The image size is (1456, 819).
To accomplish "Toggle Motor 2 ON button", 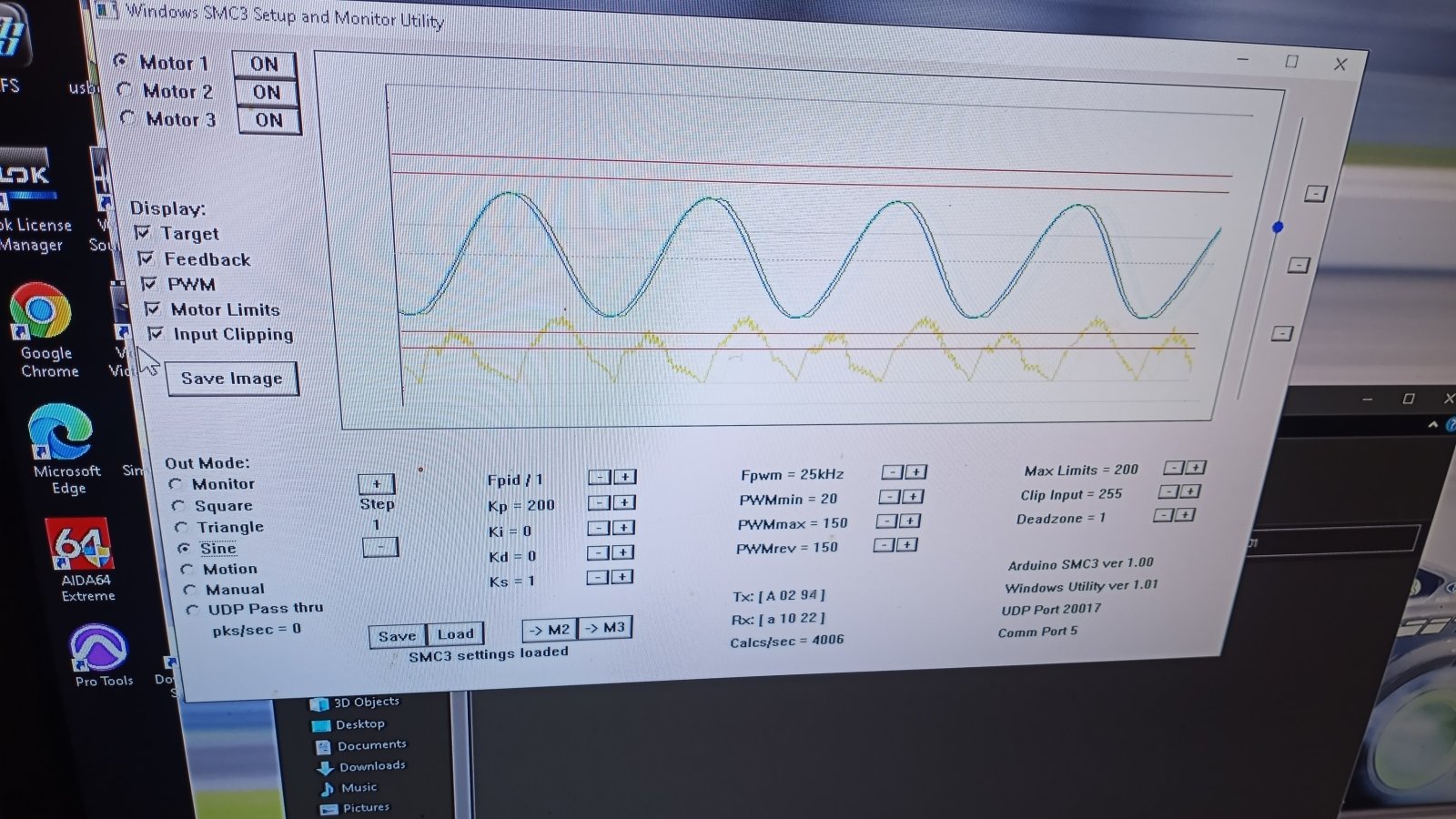I will 267,92.
